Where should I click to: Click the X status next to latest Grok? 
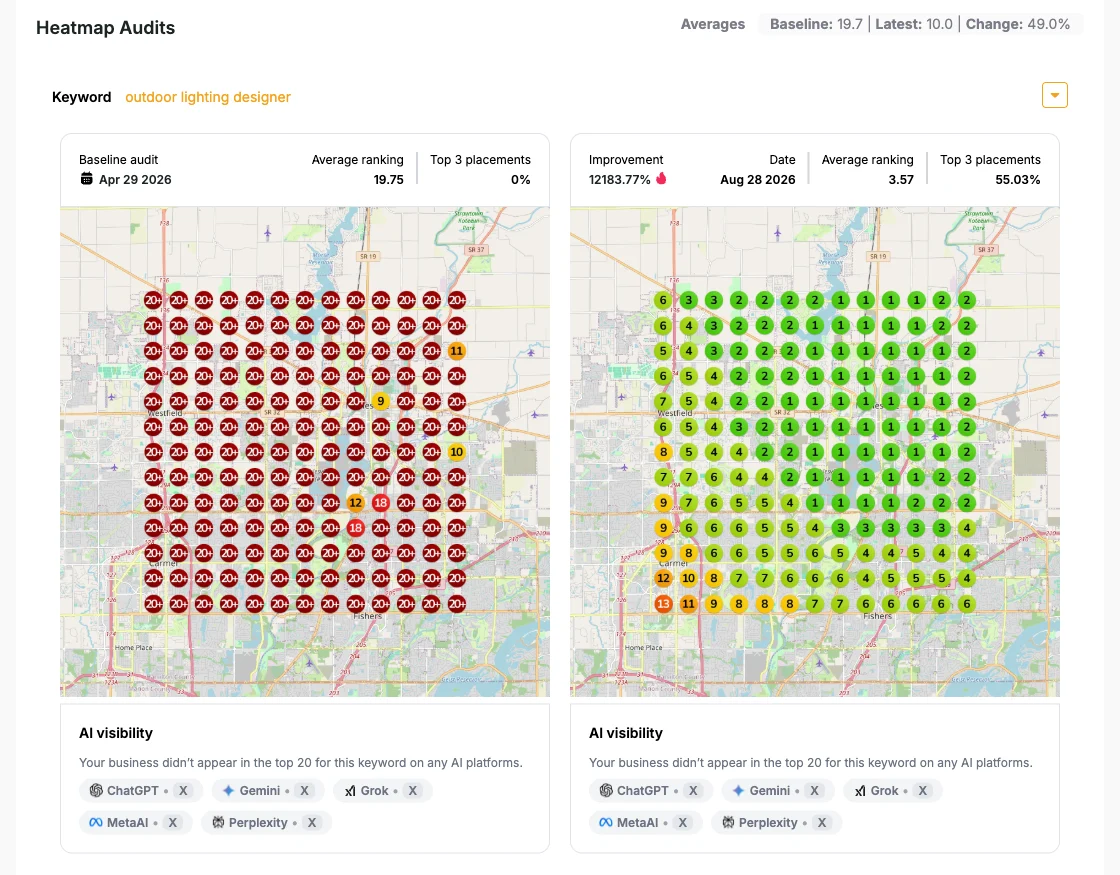click(x=923, y=791)
